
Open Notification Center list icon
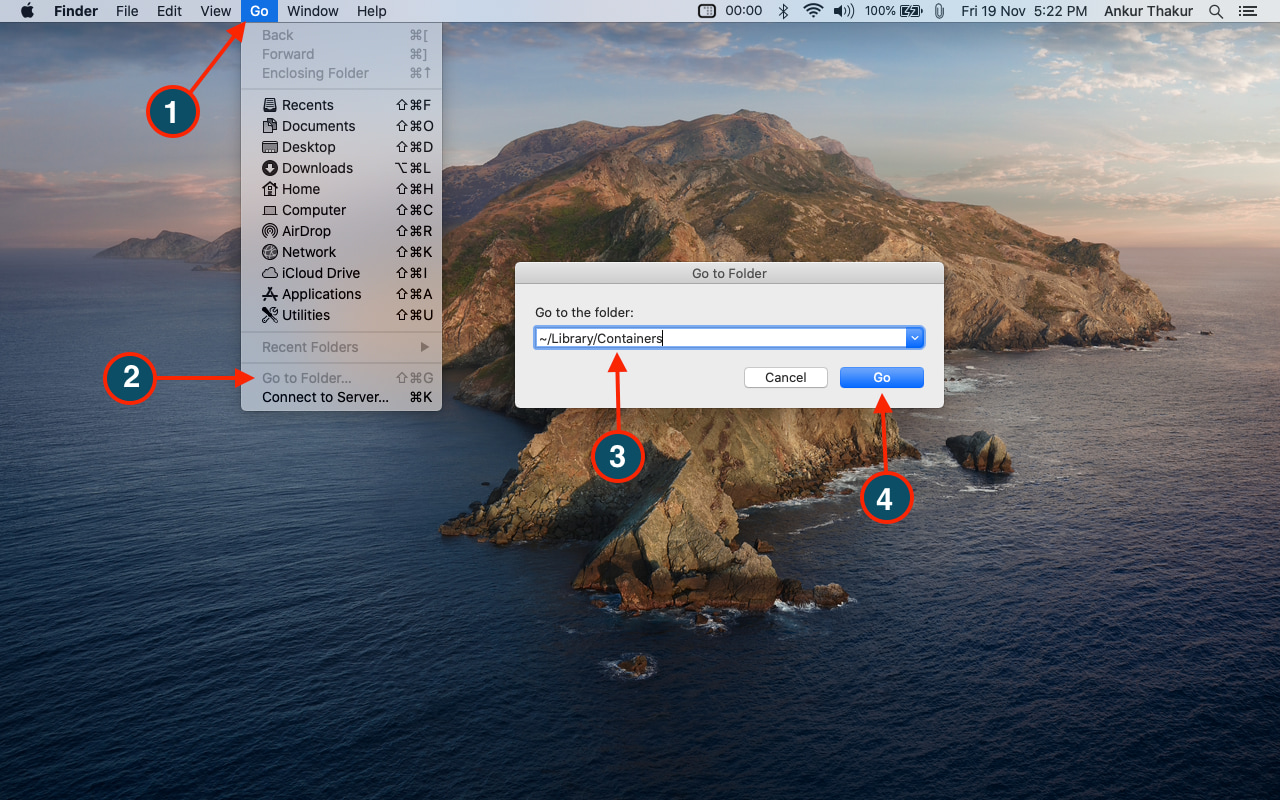[1247, 11]
